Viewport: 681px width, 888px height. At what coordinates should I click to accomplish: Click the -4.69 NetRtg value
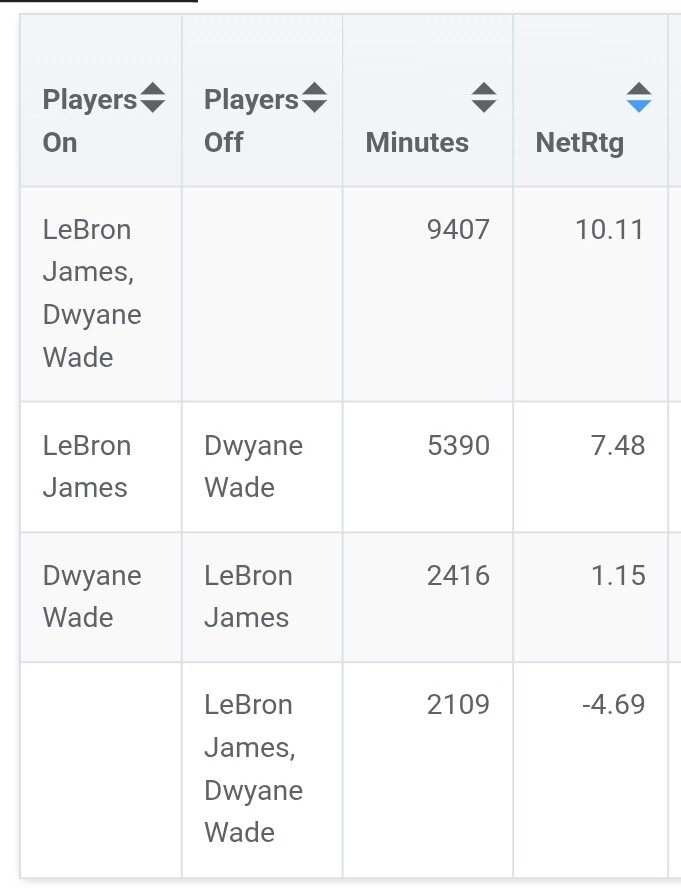tap(613, 705)
